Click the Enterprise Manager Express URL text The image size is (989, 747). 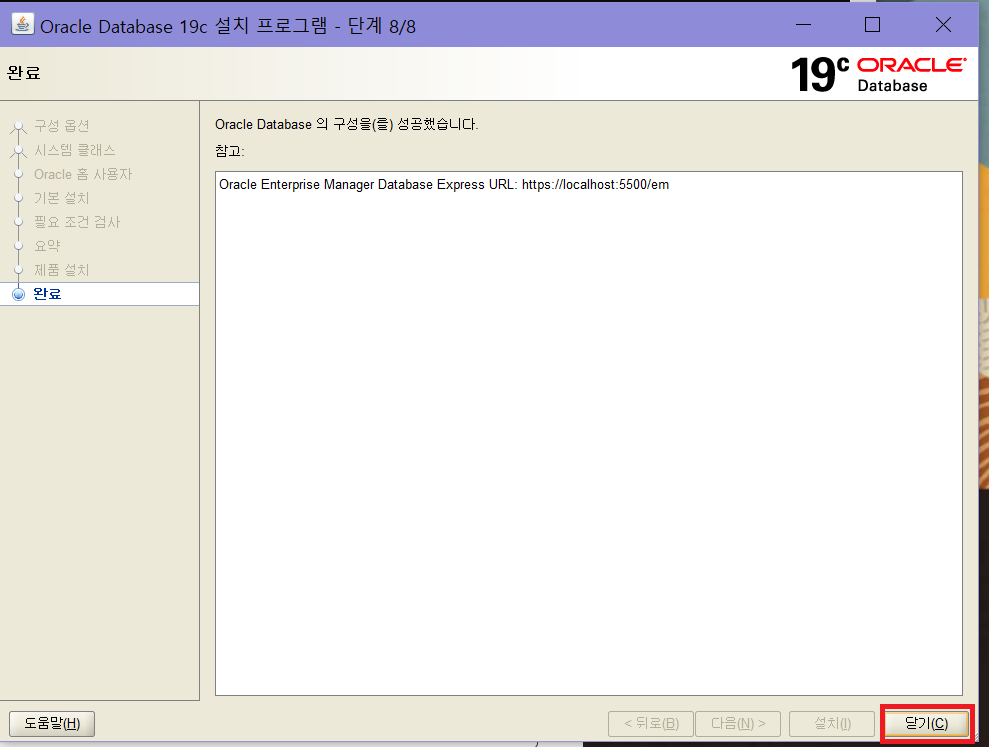[x=444, y=185]
